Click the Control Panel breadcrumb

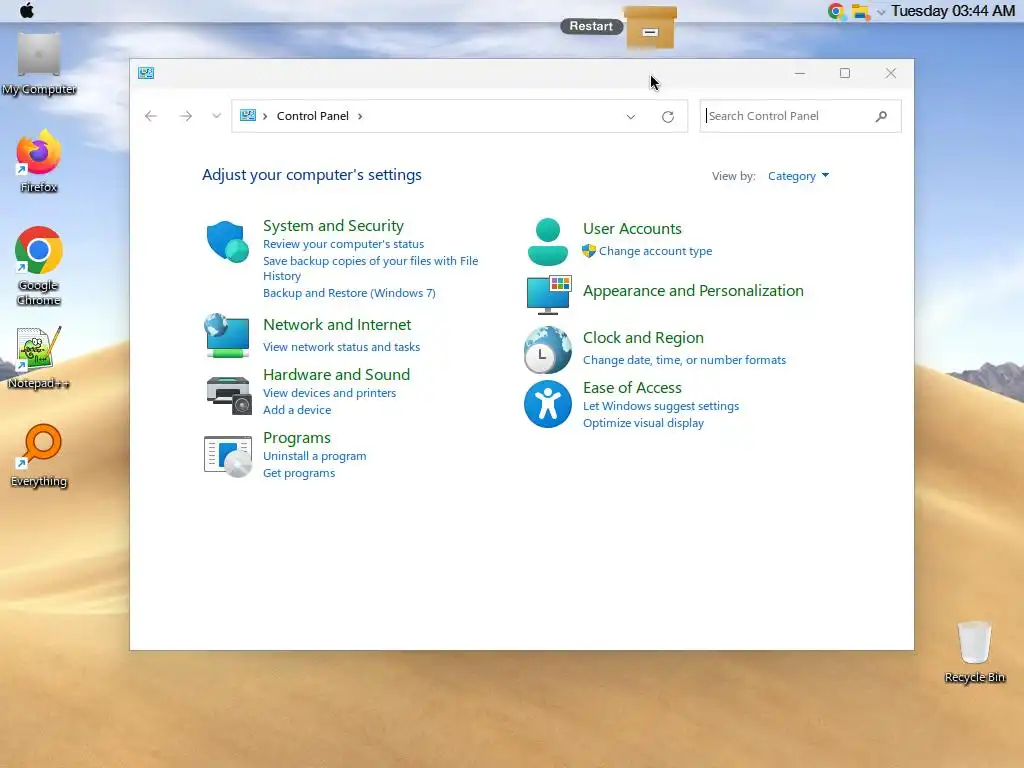[x=313, y=116]
